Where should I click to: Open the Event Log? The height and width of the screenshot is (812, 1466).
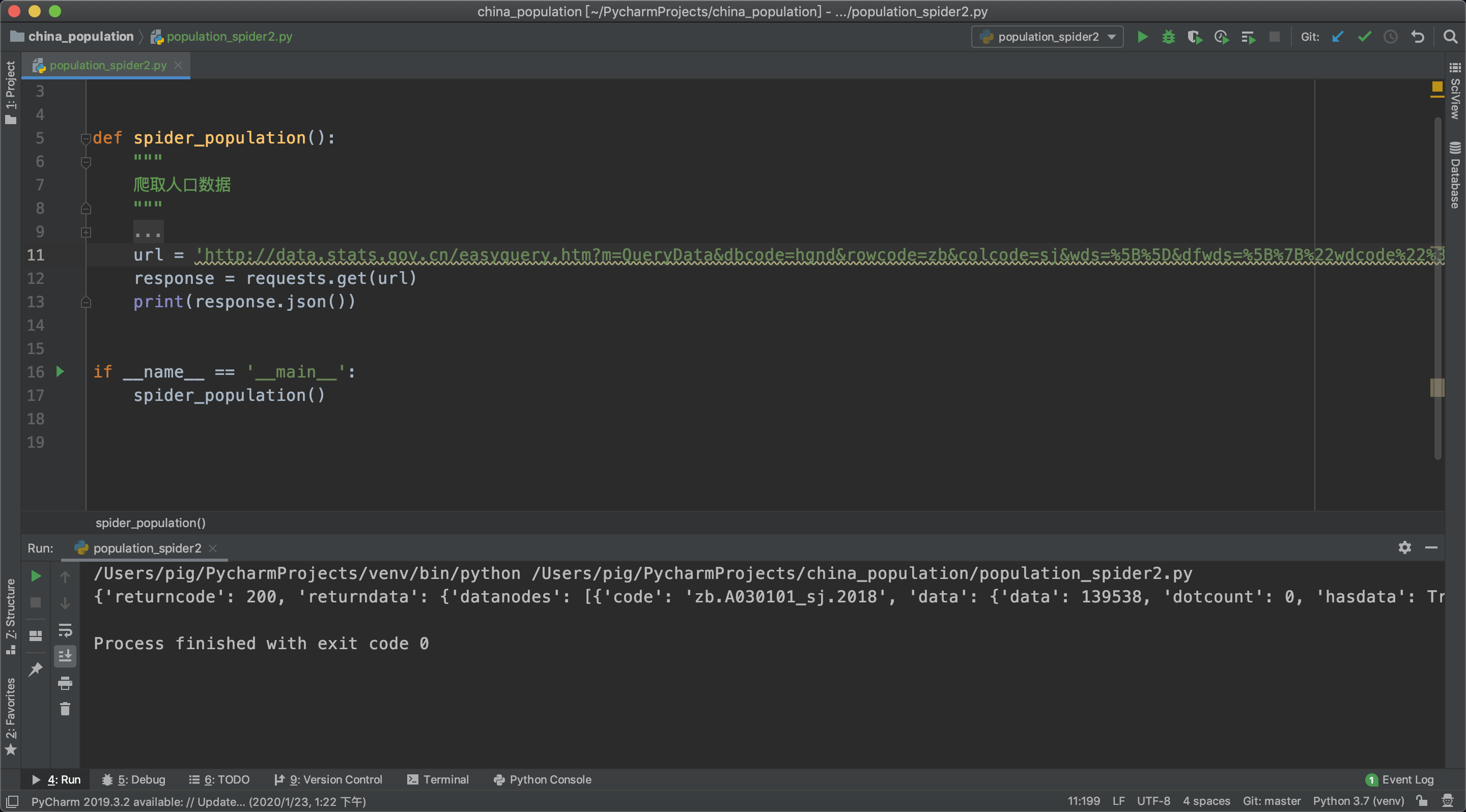1400,779
